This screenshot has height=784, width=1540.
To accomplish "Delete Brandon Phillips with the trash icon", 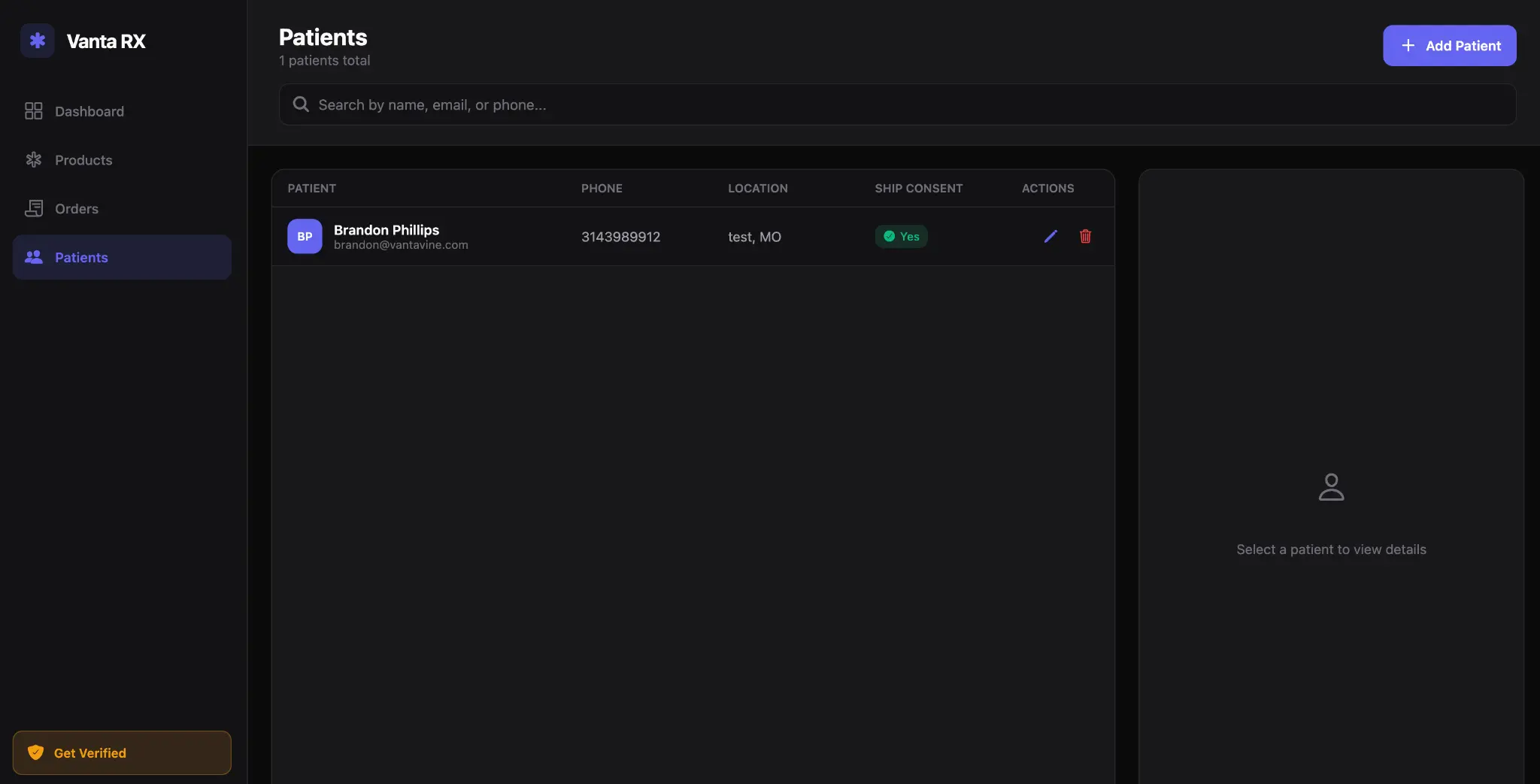I will (1085, 236).
